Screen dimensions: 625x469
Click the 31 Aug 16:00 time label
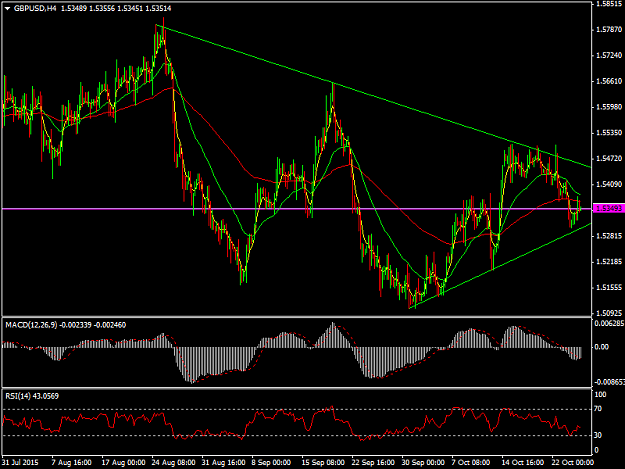pyautogui.click(x=223, y=463)
